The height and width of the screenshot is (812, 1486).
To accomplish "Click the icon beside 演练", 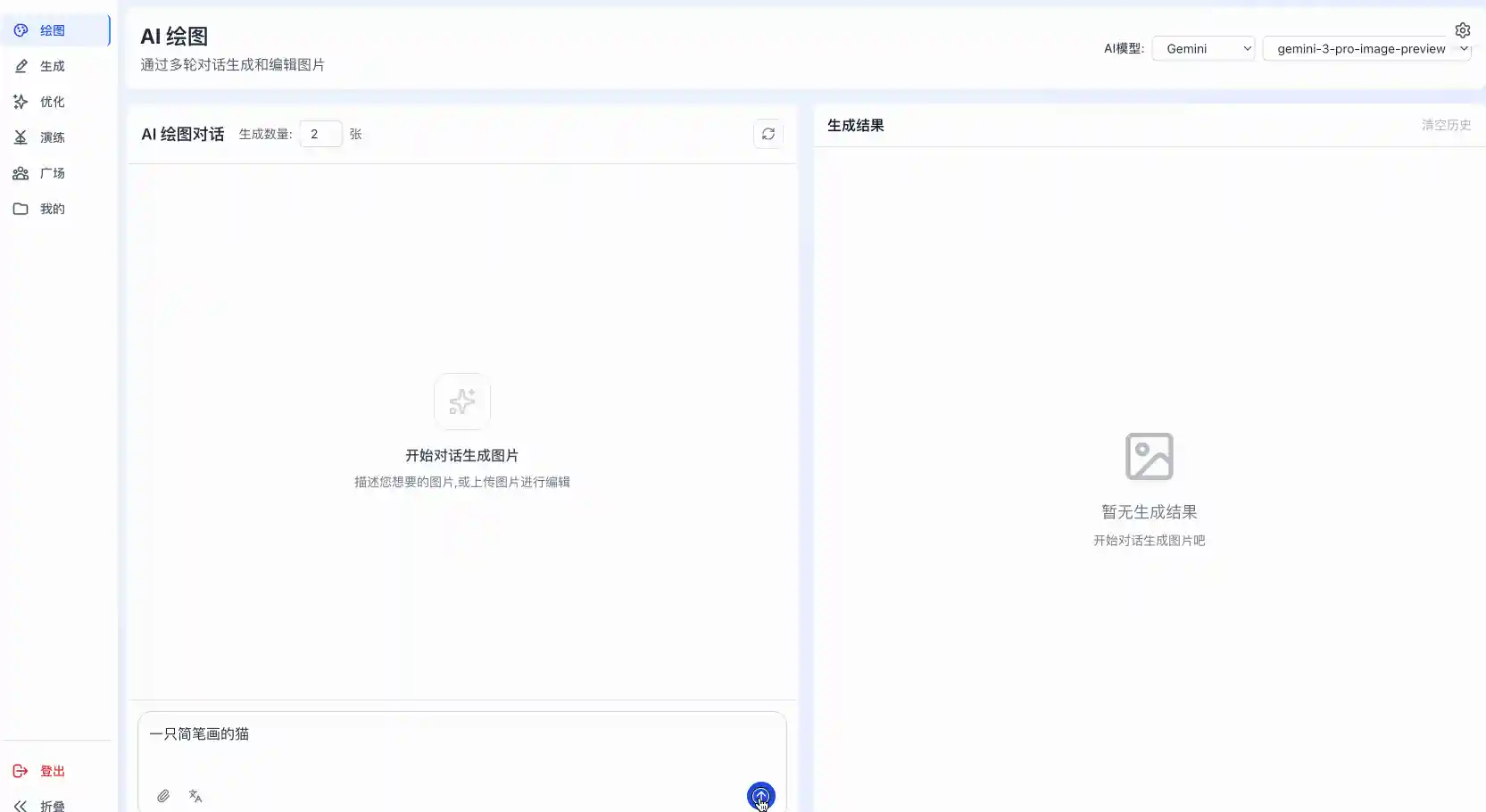I will click(21, 137).
